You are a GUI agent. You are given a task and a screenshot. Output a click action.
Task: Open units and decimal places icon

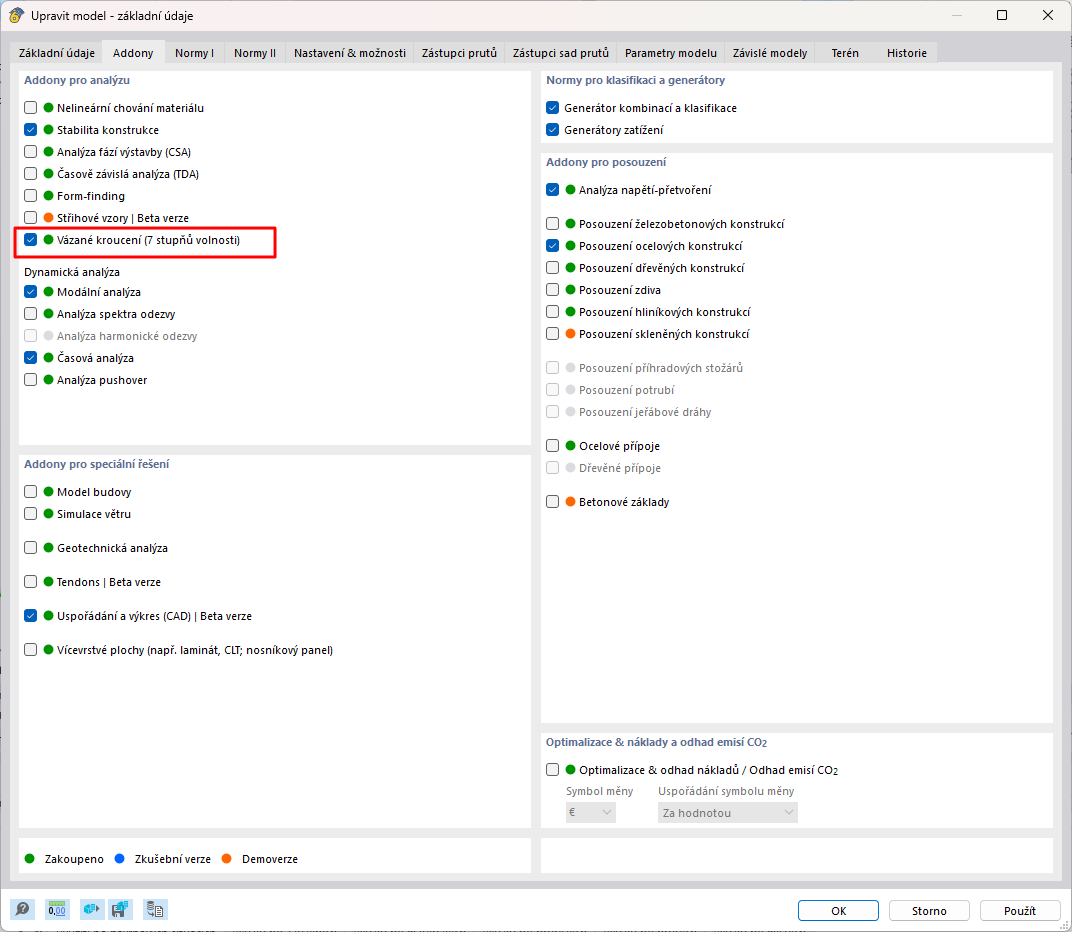pyautogui.click(x=57, y=909)
